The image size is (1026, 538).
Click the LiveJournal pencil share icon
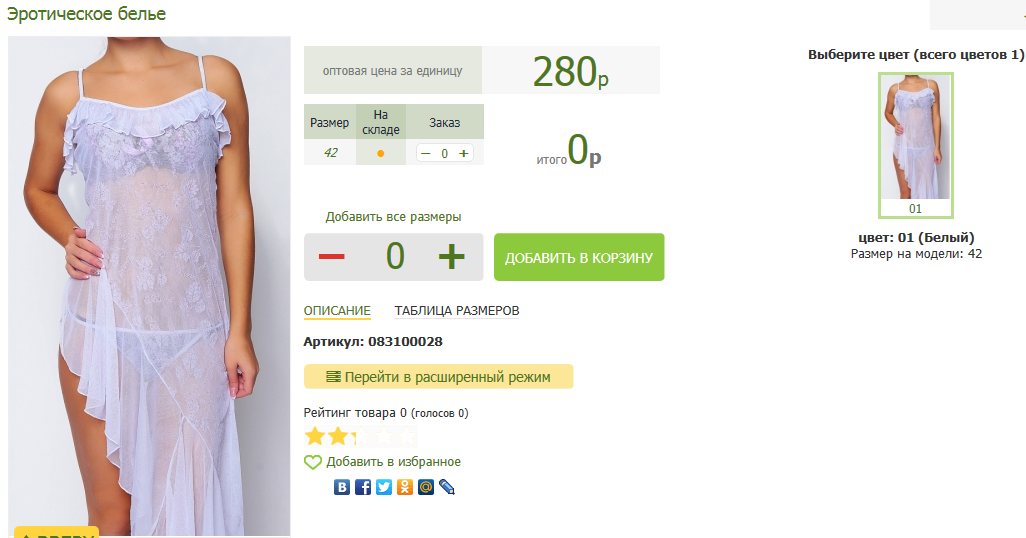coord(447,487)
